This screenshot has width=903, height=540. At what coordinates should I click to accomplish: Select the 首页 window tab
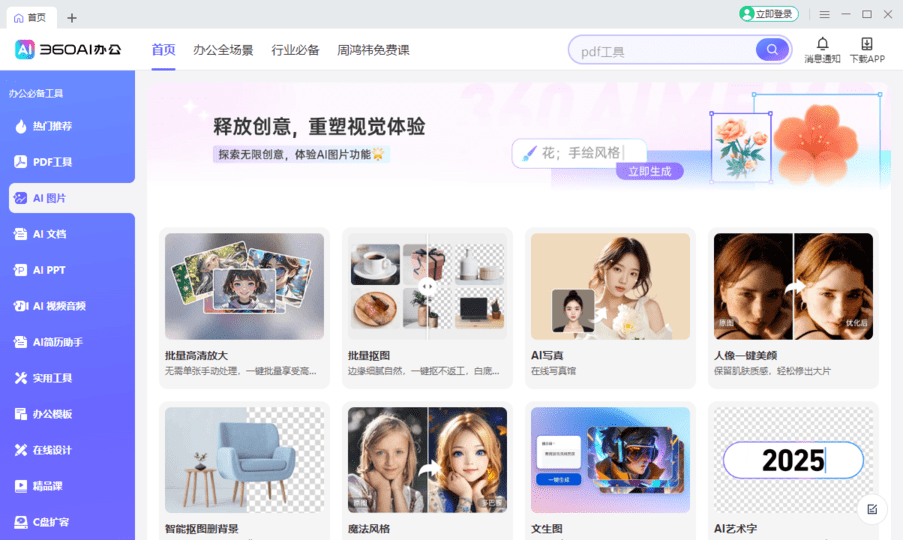pyautogui.click(x=32, y=18)
